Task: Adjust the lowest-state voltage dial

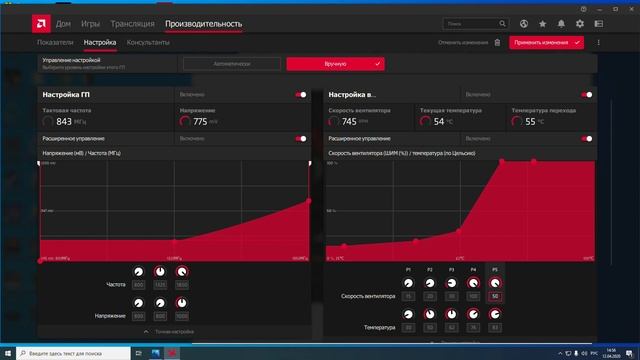Action: point(138,303)
